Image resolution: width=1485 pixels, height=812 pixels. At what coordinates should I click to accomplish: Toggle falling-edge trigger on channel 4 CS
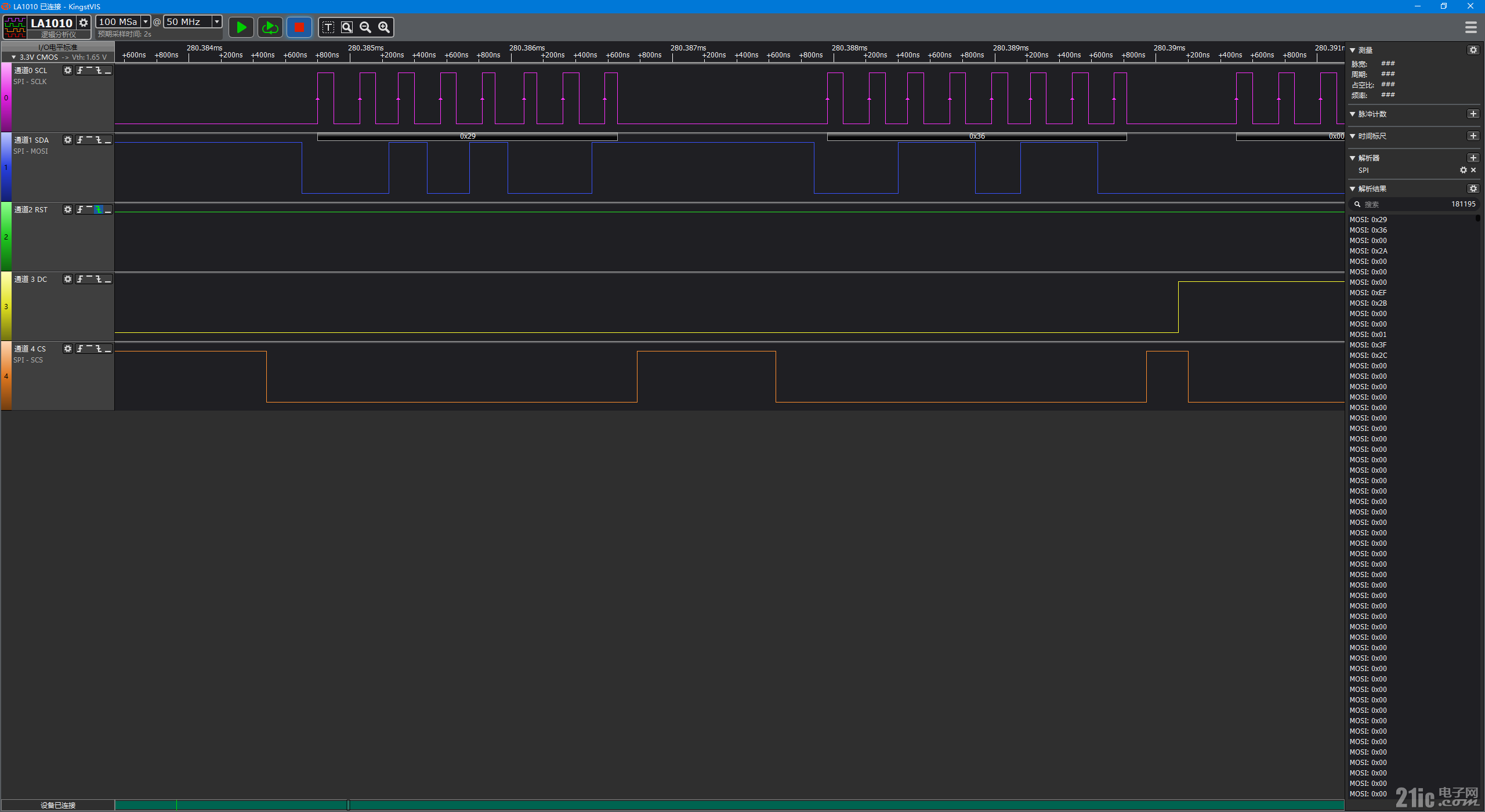(99, 349)
